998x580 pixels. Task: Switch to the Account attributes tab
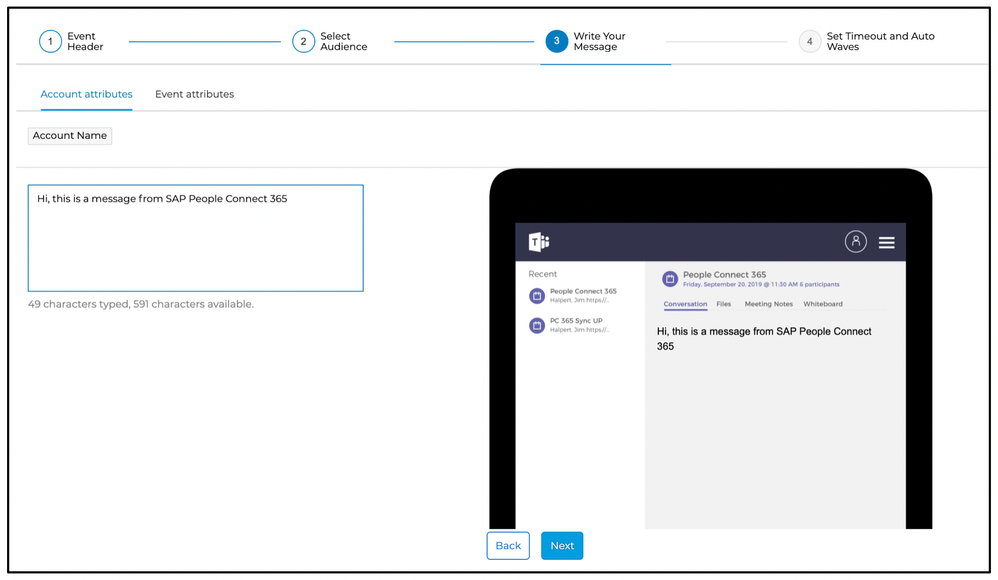(87, 94)
